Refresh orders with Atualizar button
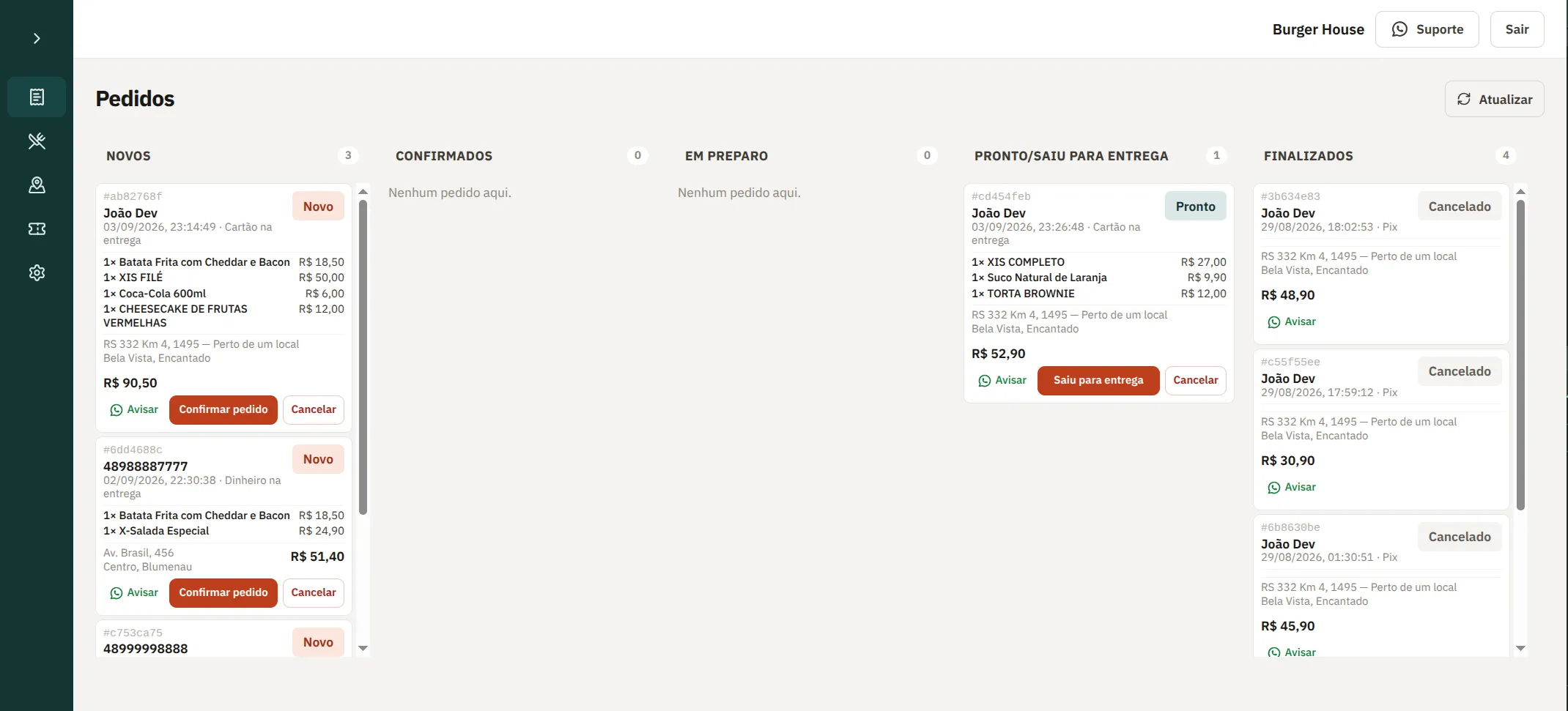 (x=1494, y=99)
